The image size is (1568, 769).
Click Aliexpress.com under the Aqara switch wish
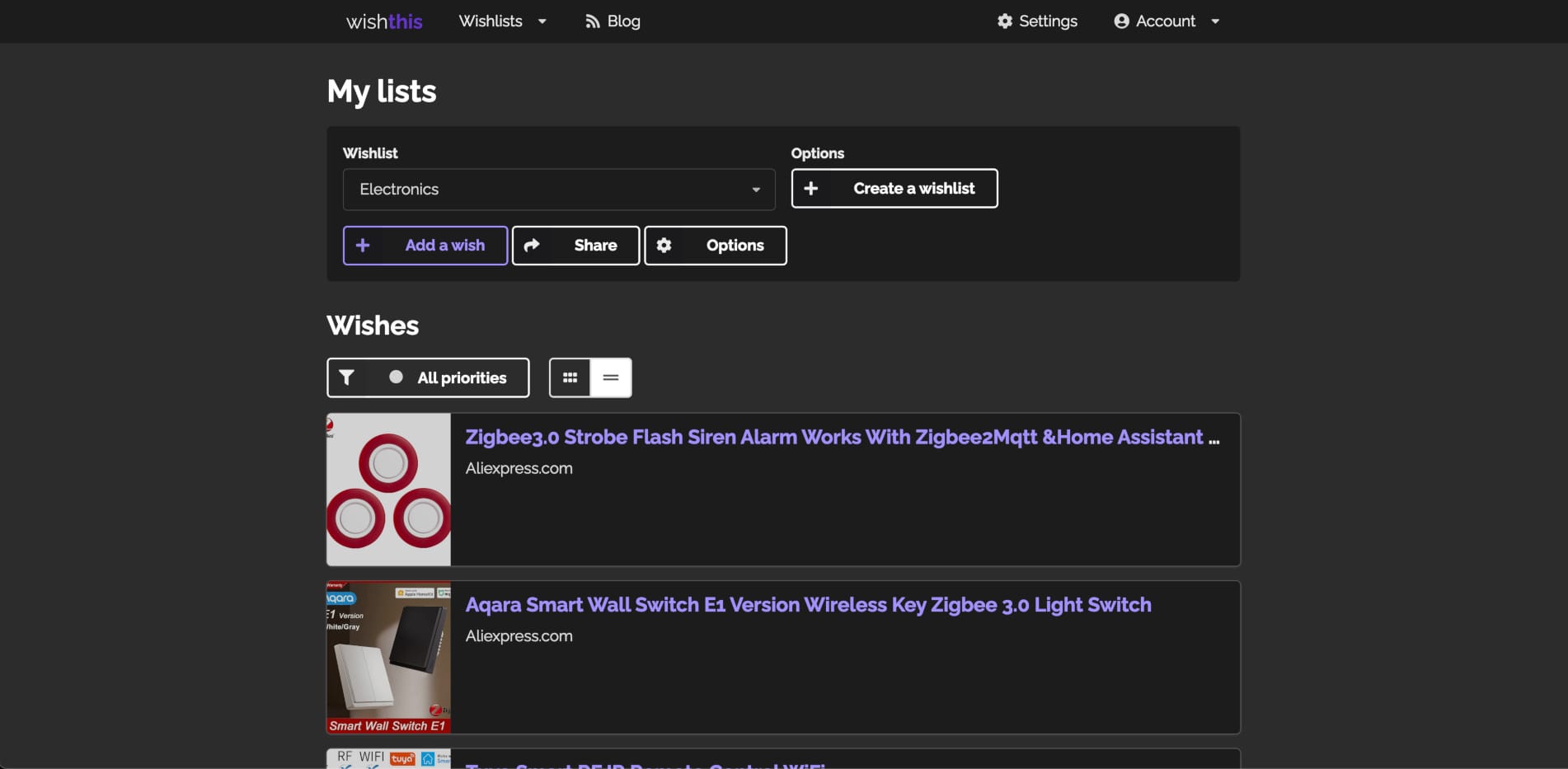(519, 636)
